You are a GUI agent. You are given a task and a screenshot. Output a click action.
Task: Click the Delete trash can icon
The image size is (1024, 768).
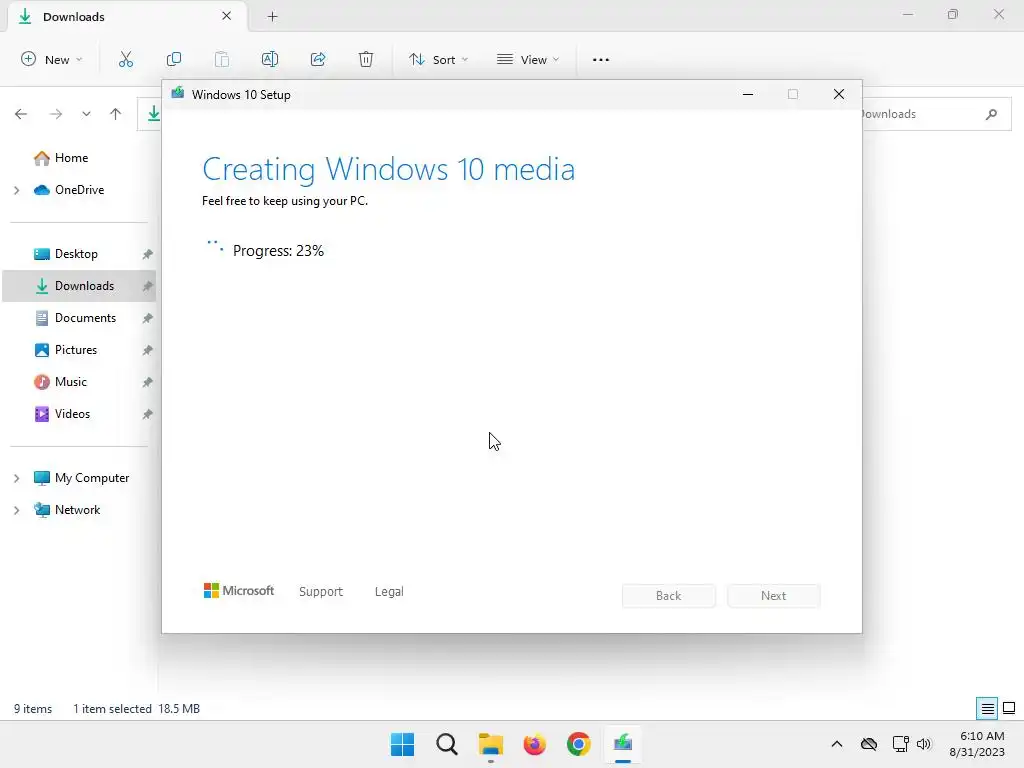coord(366,59)
